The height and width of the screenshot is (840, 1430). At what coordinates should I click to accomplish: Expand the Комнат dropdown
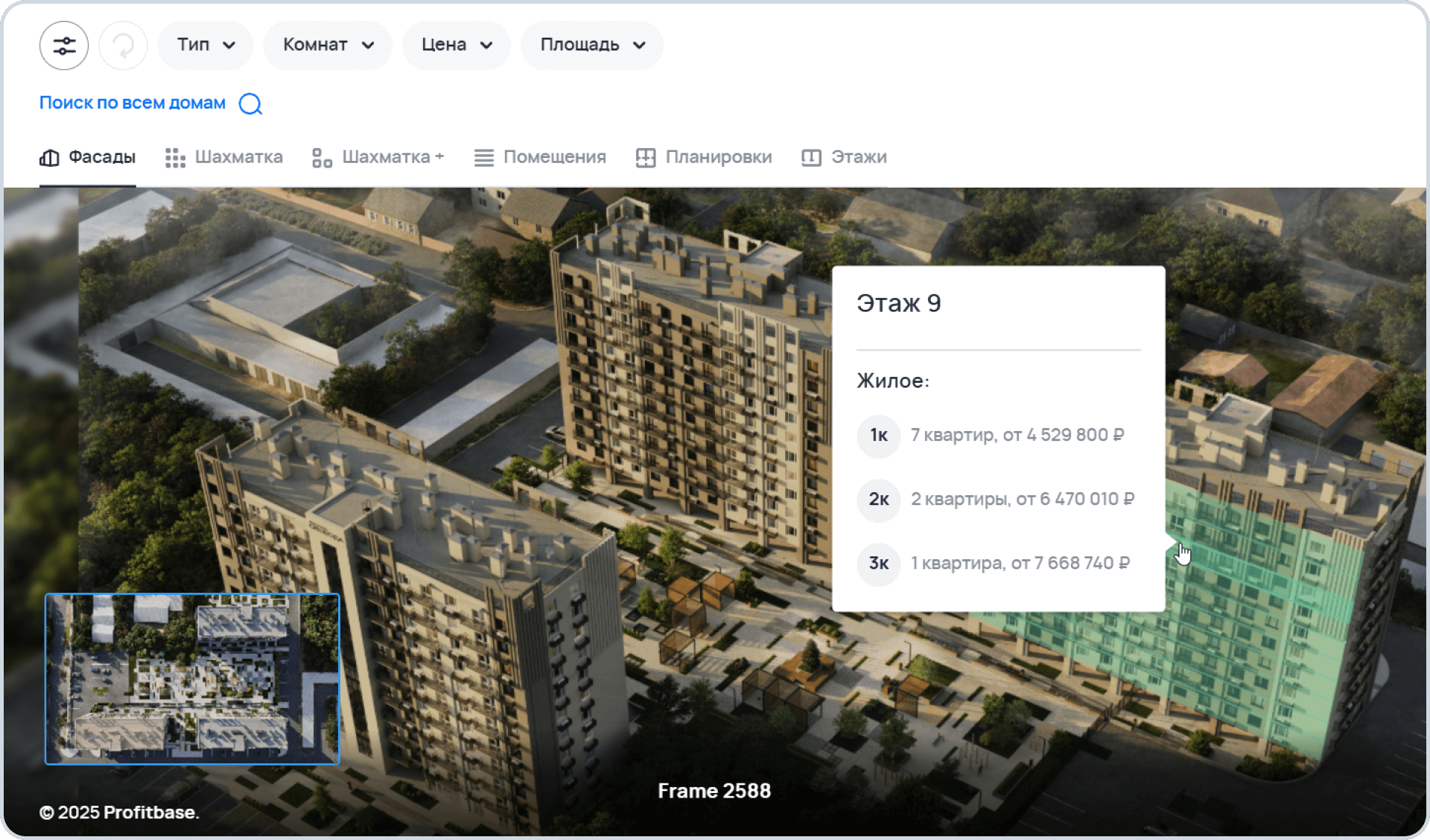(328, 45)
